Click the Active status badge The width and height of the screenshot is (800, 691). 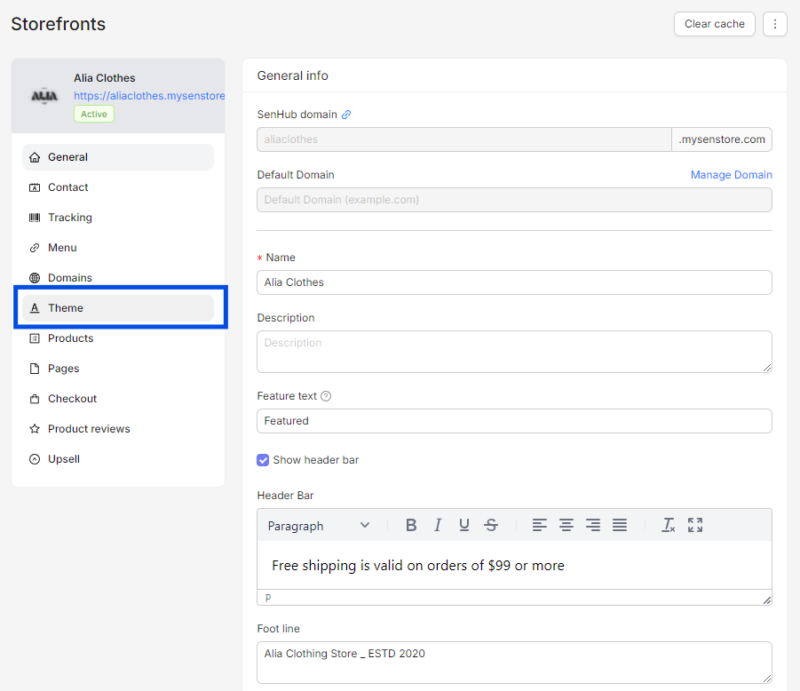pos(94,114)
